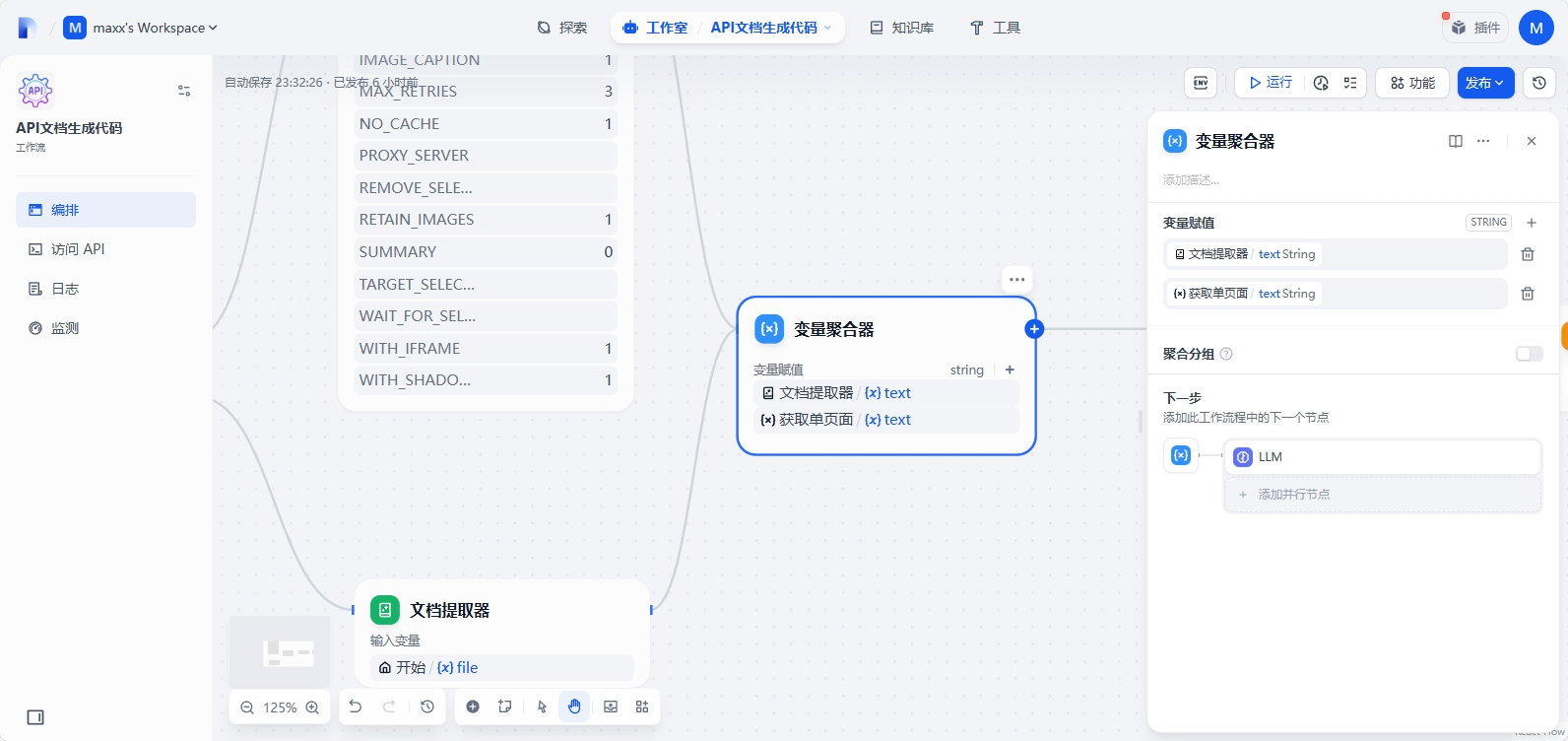Open 访问 API in the sidebar
The image size is (1568, 741).
105,249
